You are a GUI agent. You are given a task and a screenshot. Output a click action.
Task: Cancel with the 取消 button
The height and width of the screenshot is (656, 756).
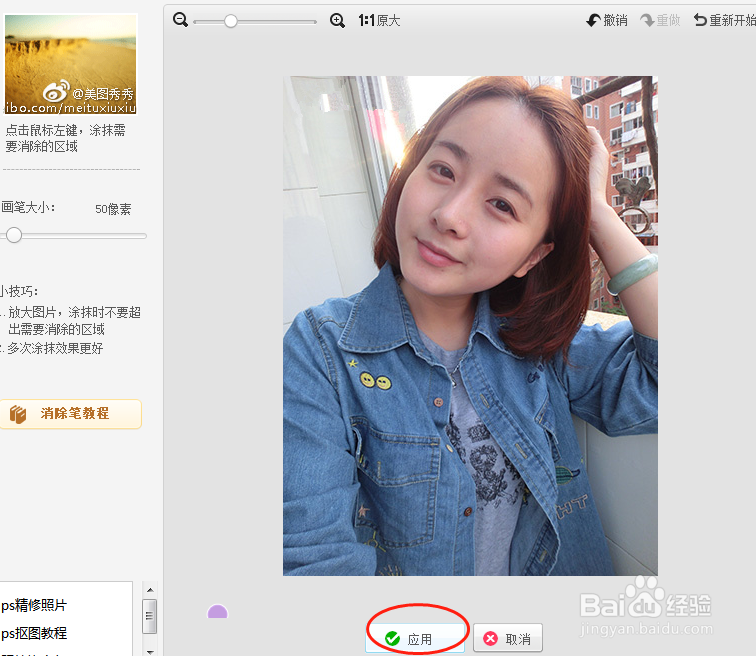508,639
